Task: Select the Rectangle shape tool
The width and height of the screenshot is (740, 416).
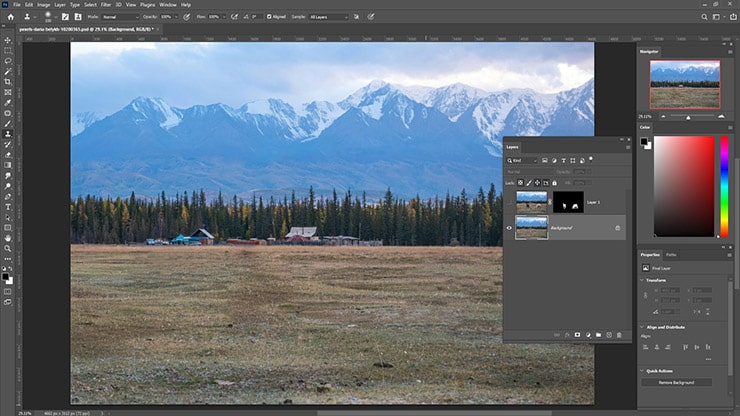Action: click(x=8, y=228)
